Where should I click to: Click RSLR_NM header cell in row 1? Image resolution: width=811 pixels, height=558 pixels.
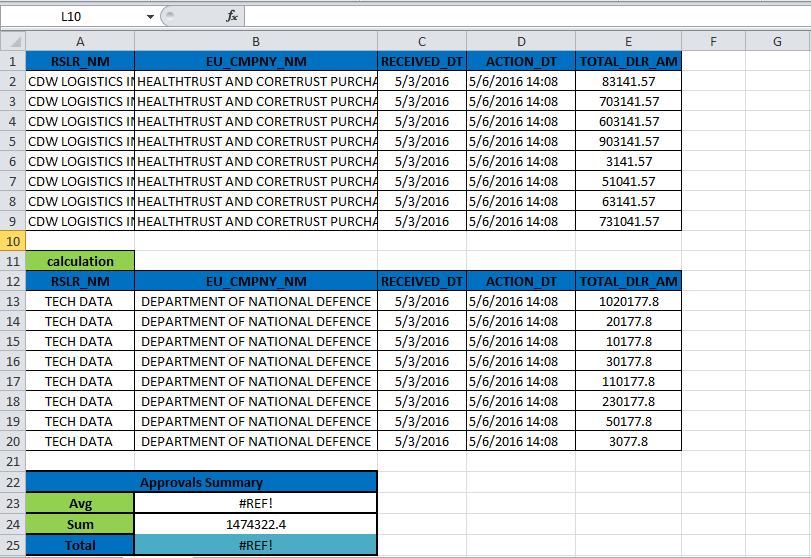(x=80, y=62)
